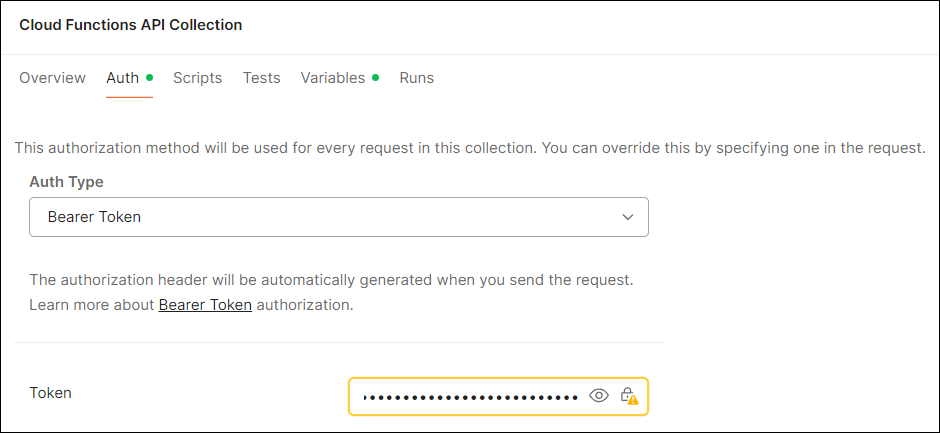The image size is (940, 433).
Task: Reveal the token with the eye icon
Action: point(599,395)
